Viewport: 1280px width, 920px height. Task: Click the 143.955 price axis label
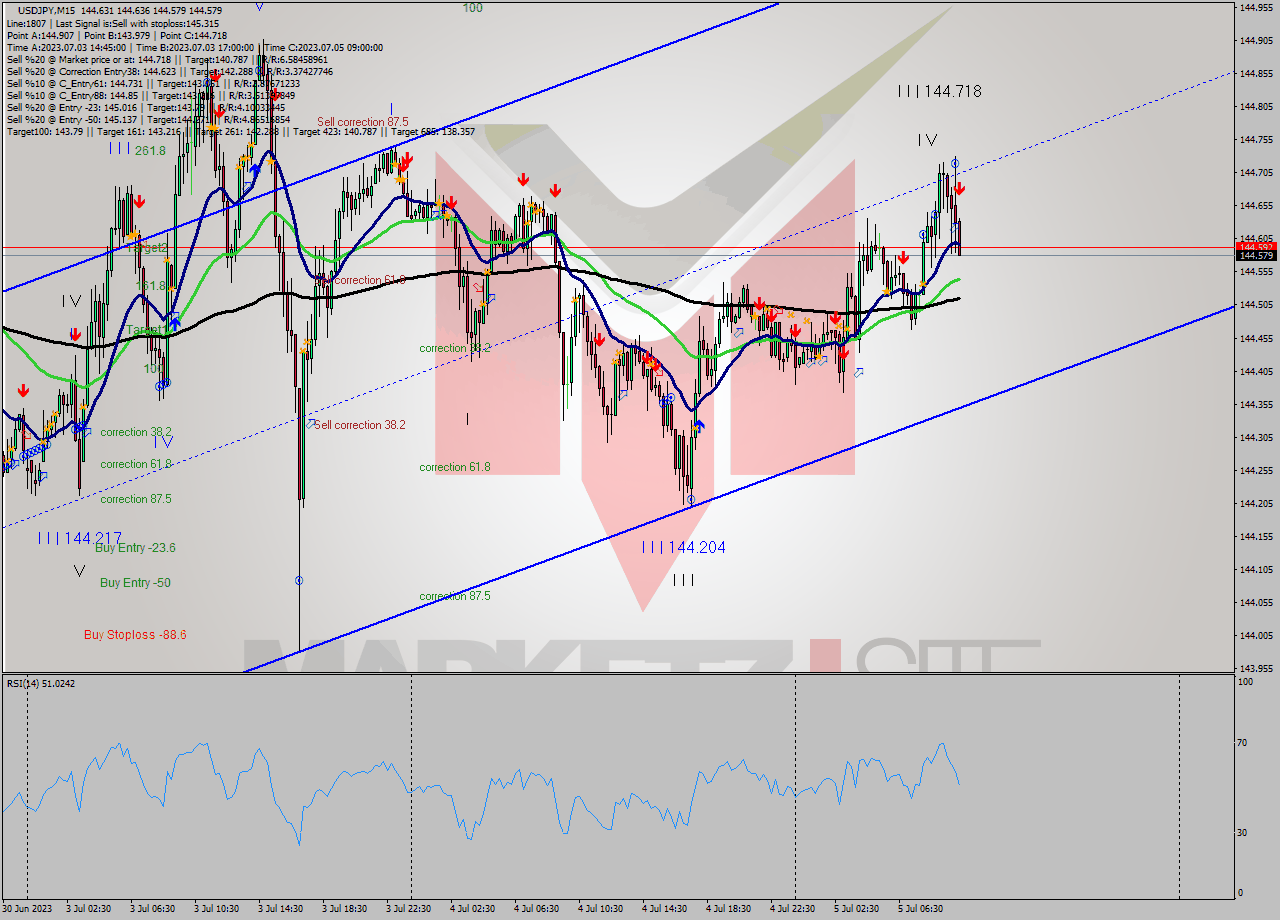click(x=1256, y=669)
